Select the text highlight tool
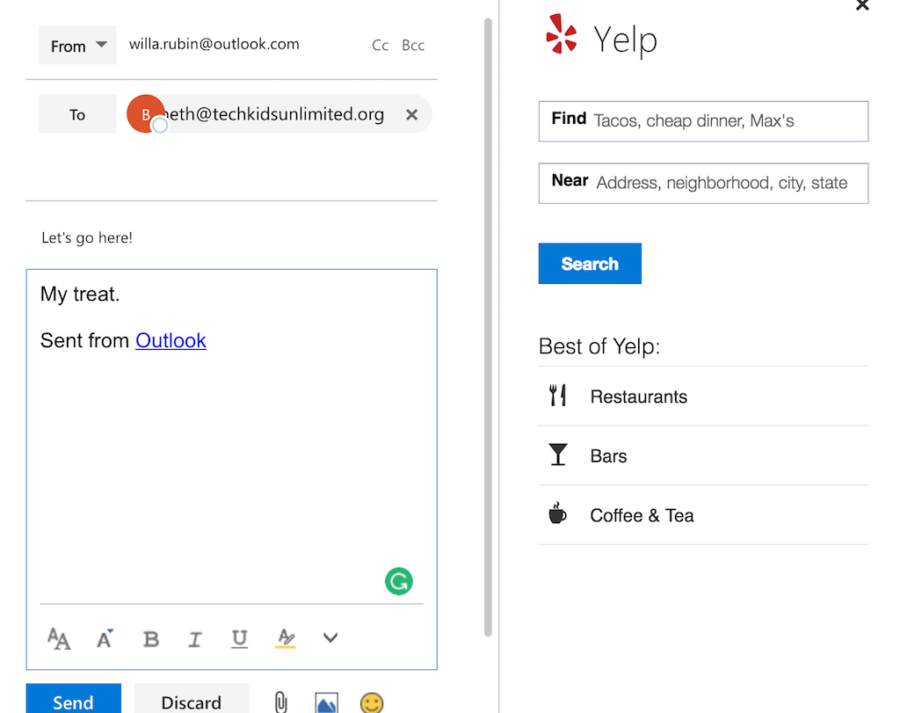900x713 pixels. click(285, 638)
